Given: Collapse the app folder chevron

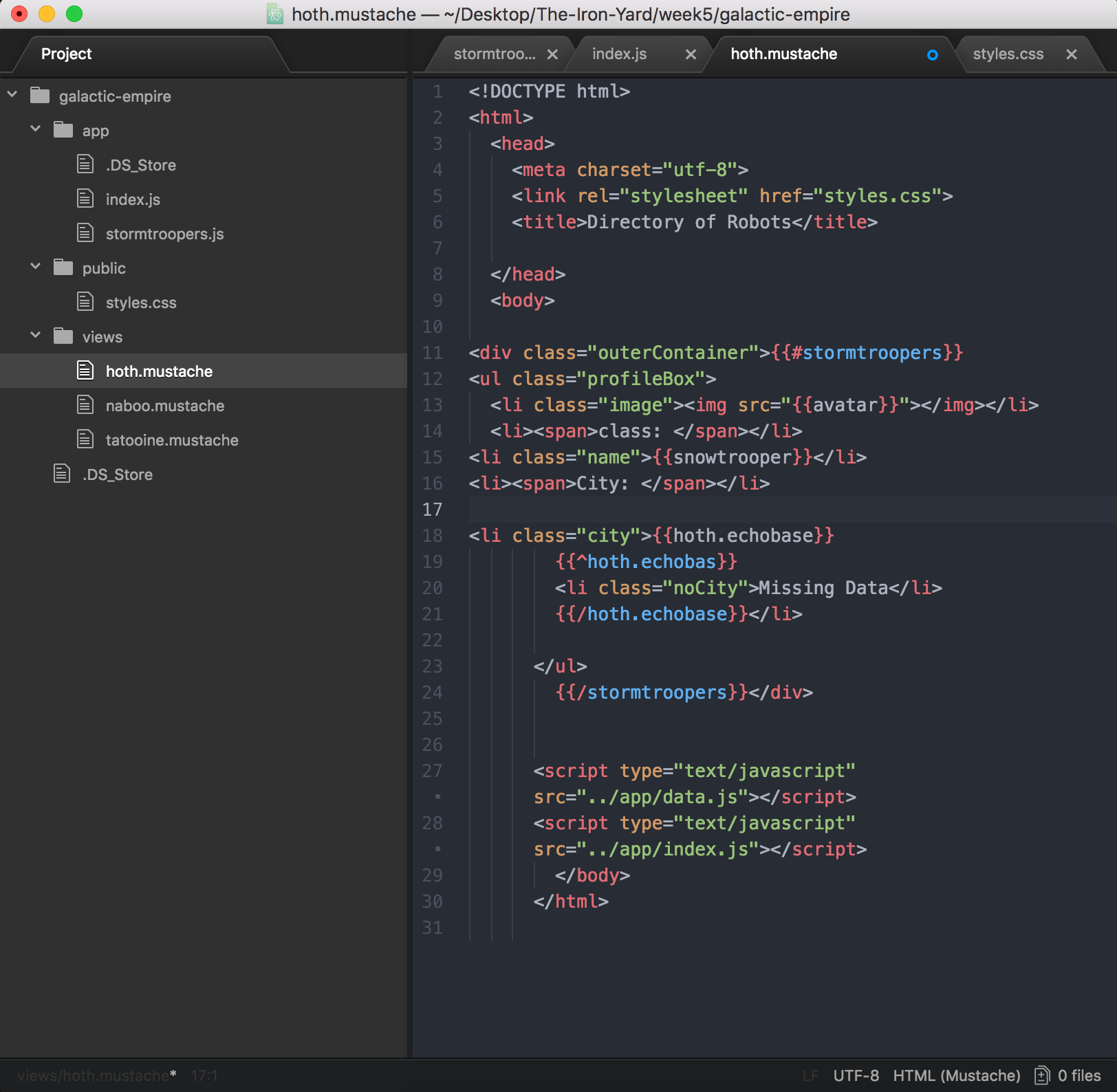Looking at the screenshot, I should (35, 129).
